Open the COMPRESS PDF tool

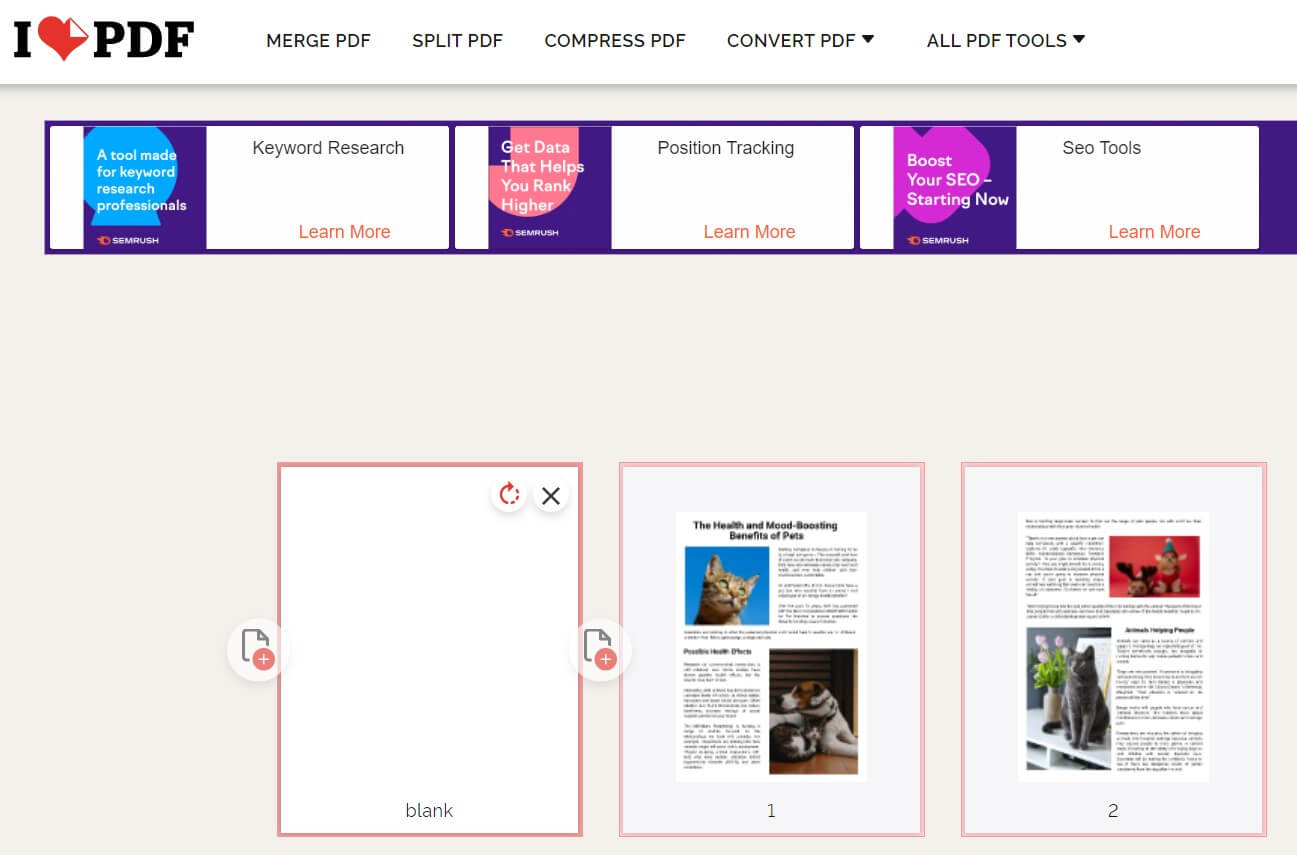614,40
